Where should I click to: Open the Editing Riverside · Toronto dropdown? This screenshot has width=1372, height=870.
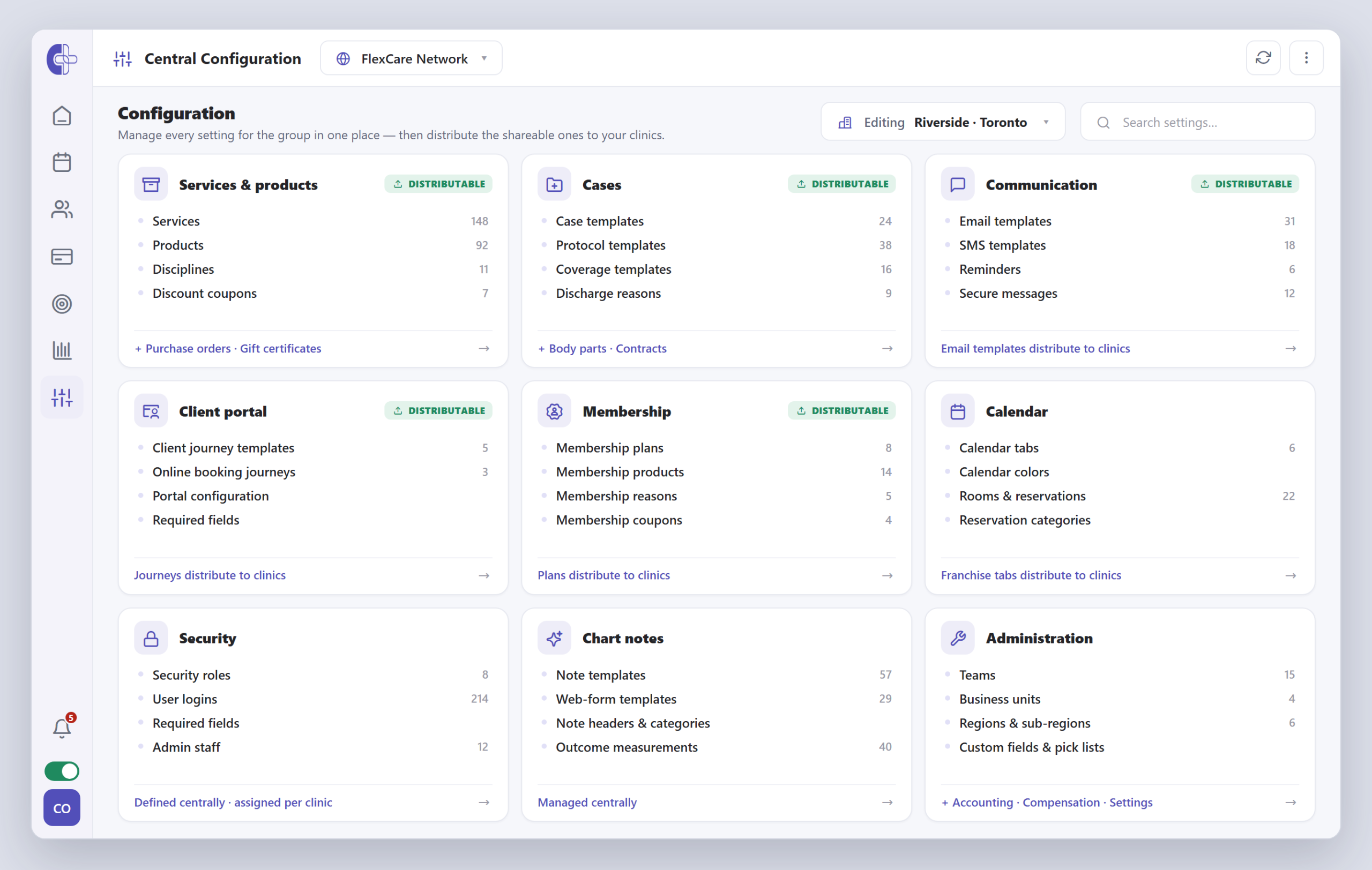[x=943, y=122]
